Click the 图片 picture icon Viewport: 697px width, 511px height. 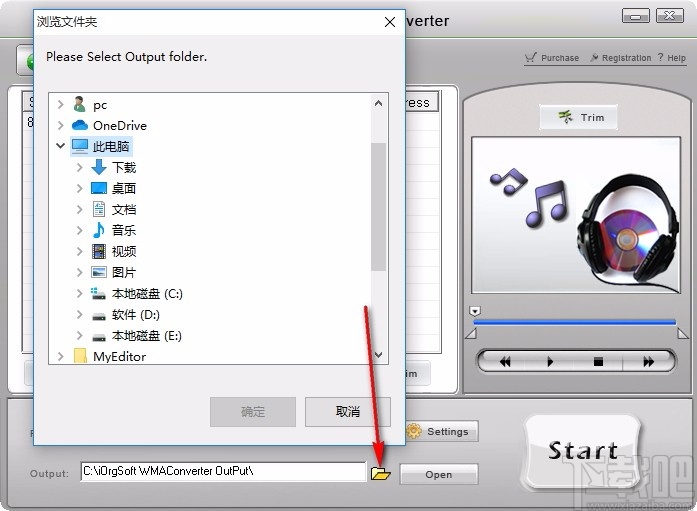click(x=99, y=272)
